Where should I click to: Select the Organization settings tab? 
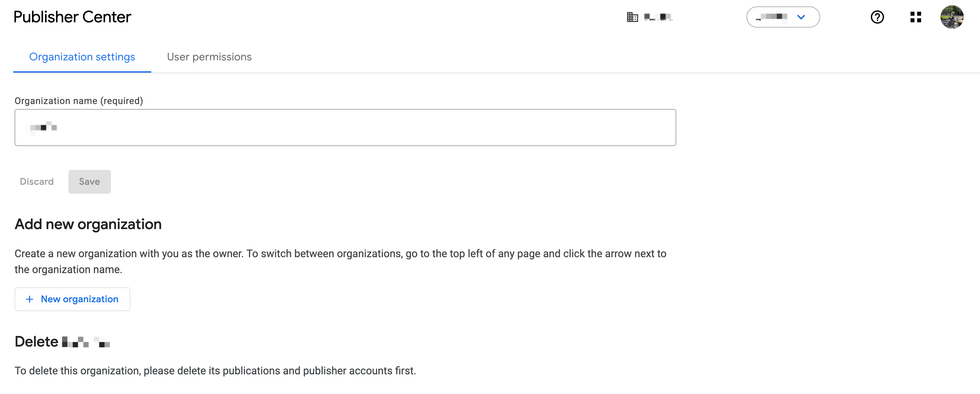pos(82,57)
